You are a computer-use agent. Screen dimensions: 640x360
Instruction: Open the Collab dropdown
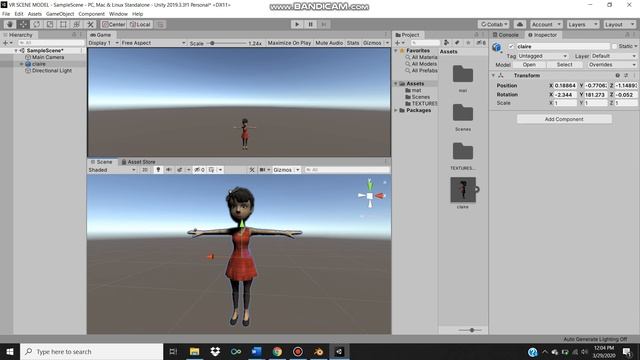click(494, 24)
